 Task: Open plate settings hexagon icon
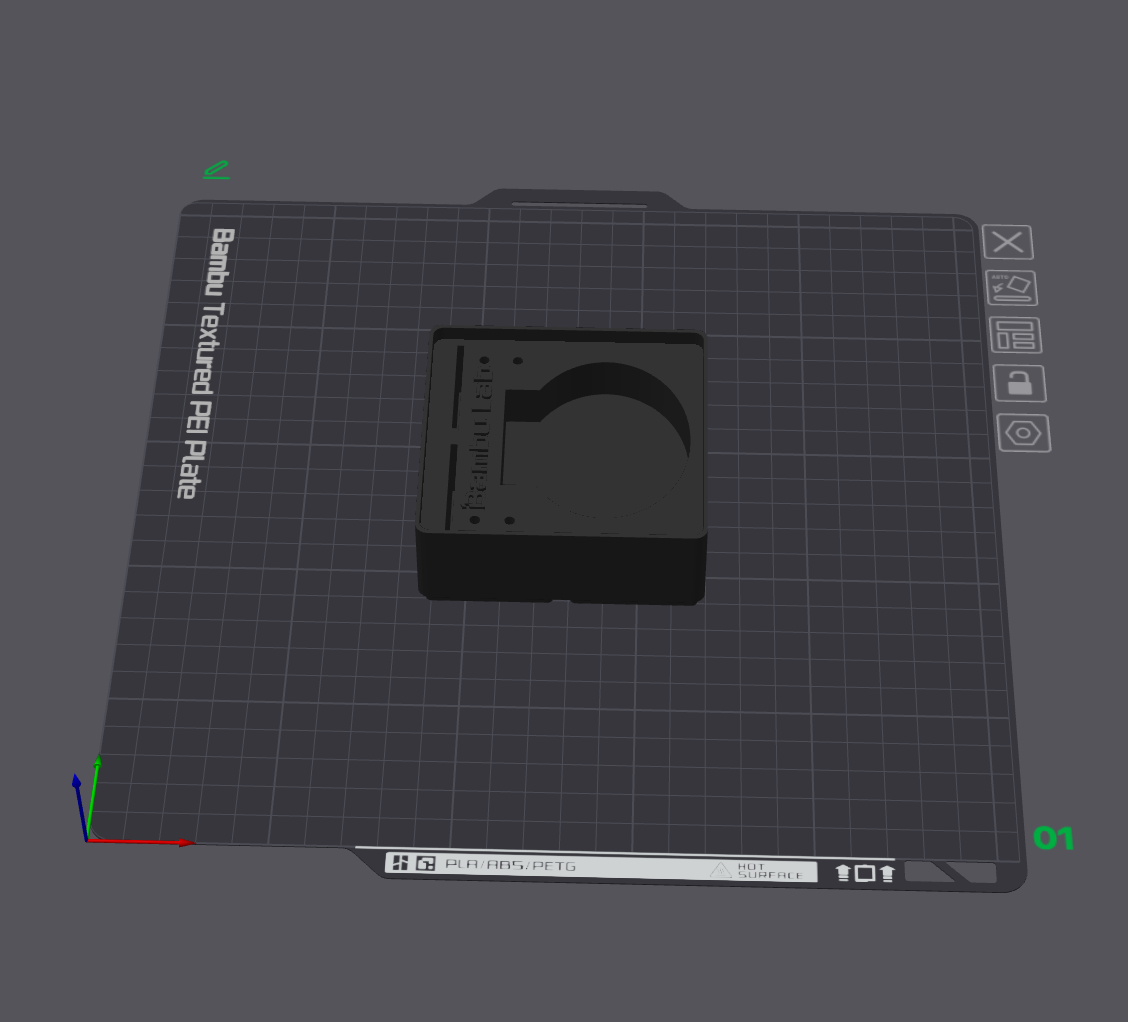(1024, 433)
